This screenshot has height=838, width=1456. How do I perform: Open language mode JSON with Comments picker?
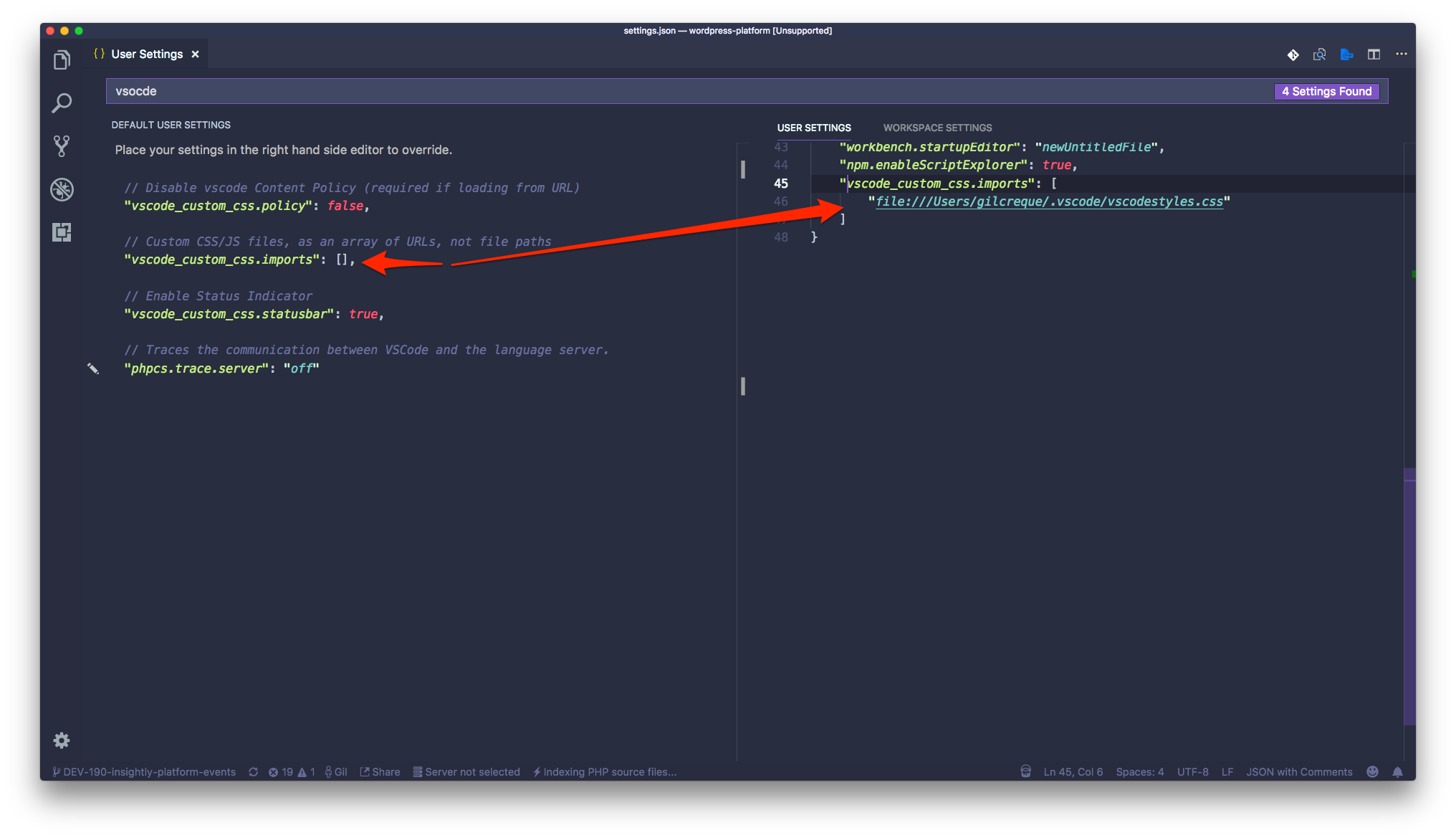click(x=1298, y=772)
